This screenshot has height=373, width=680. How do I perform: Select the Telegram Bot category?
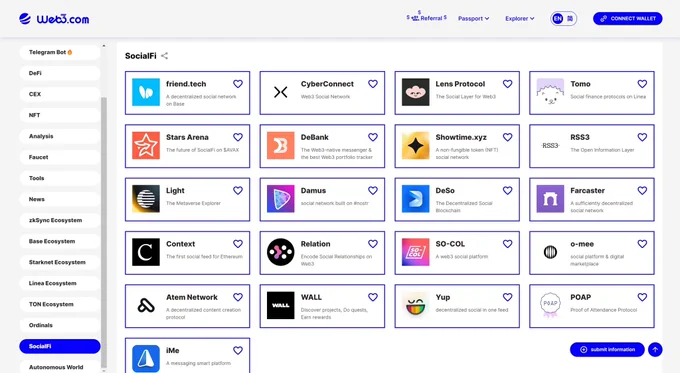click(60, 52)
